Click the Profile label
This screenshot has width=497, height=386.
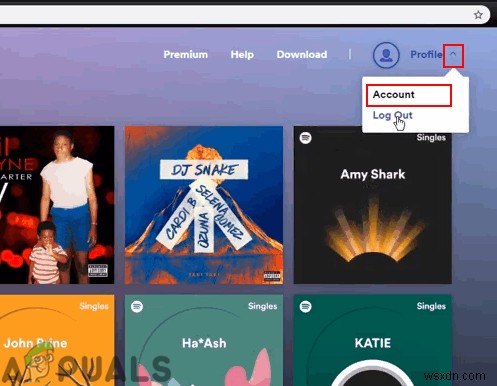(426, 54)
